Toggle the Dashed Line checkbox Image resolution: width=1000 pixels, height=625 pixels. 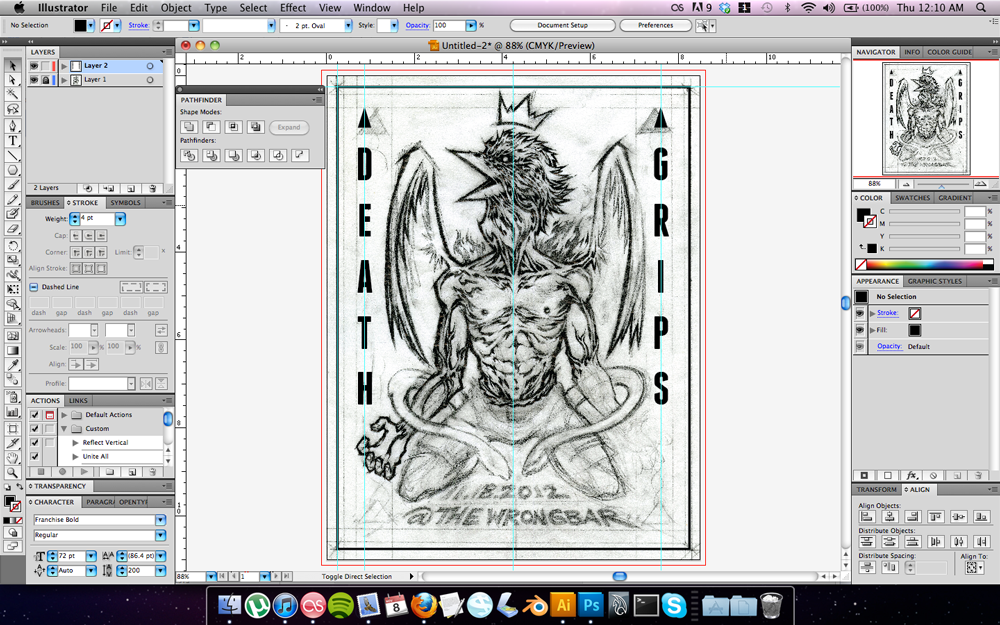(34, 287)
